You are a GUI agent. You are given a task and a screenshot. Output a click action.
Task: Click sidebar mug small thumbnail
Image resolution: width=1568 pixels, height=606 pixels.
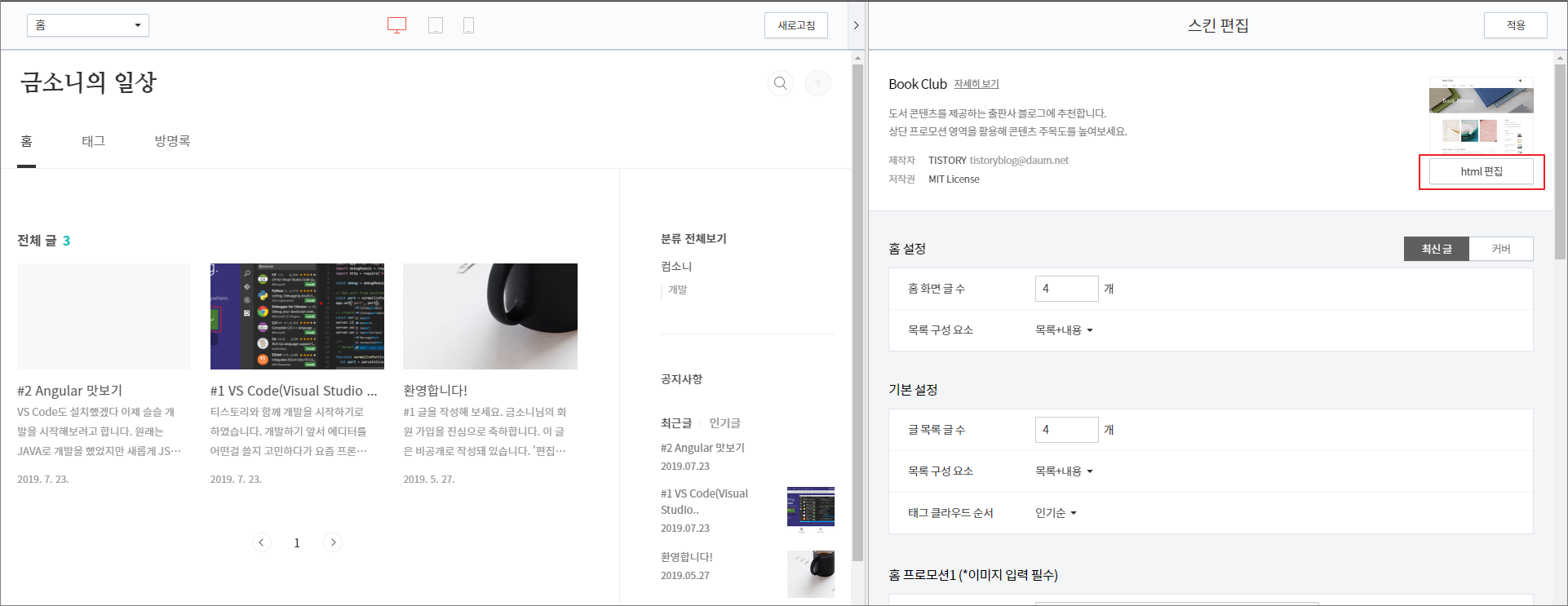coord(811,574)
